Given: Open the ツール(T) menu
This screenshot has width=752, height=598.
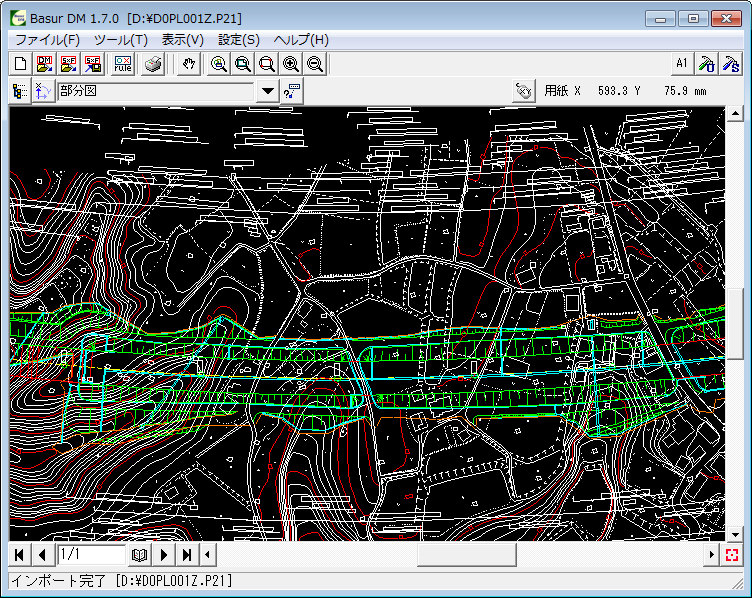Looking at the screenshot, I should (x=121, y=40).
